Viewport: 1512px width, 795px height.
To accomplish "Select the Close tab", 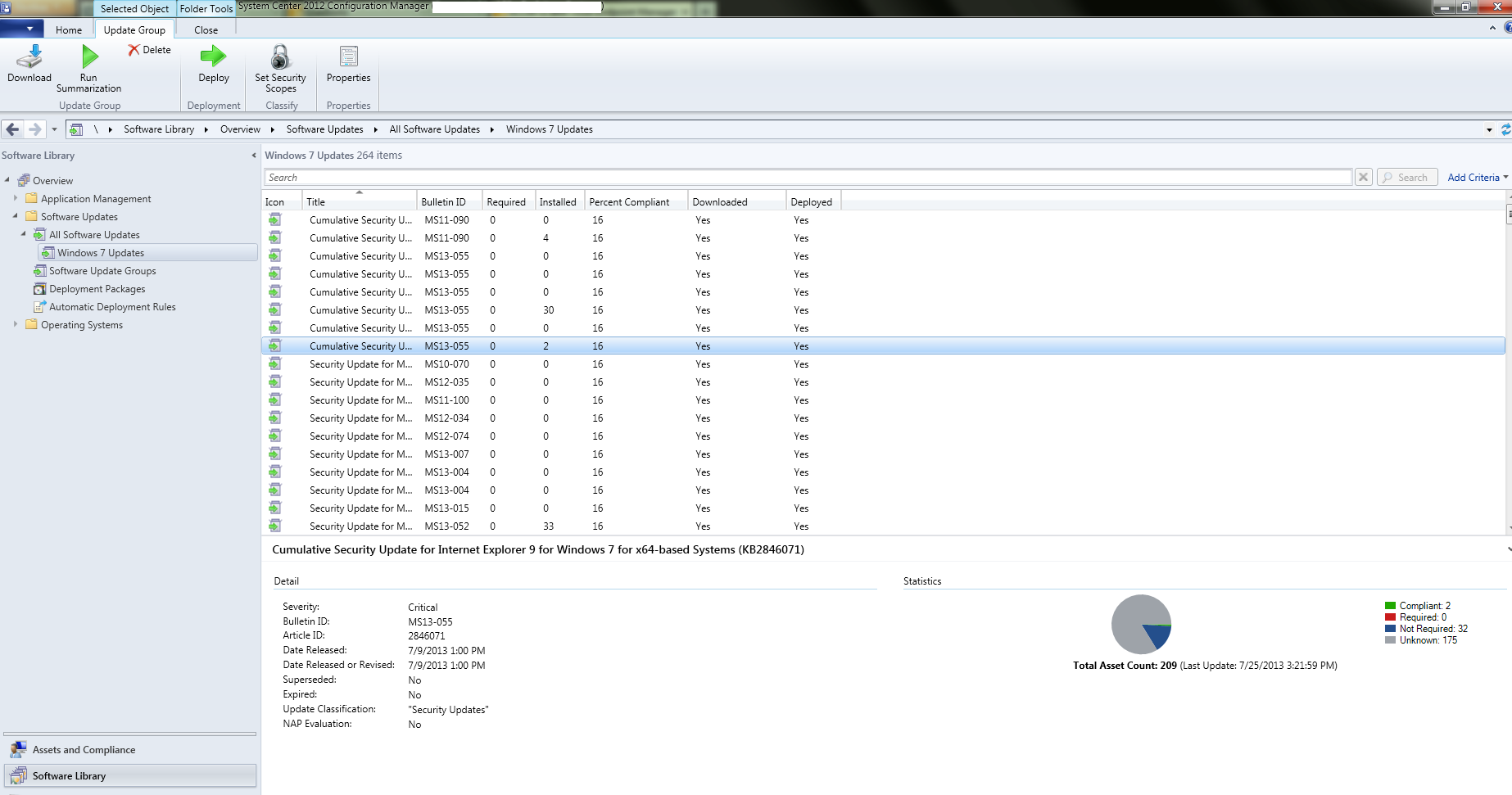I will coord(204,29).
